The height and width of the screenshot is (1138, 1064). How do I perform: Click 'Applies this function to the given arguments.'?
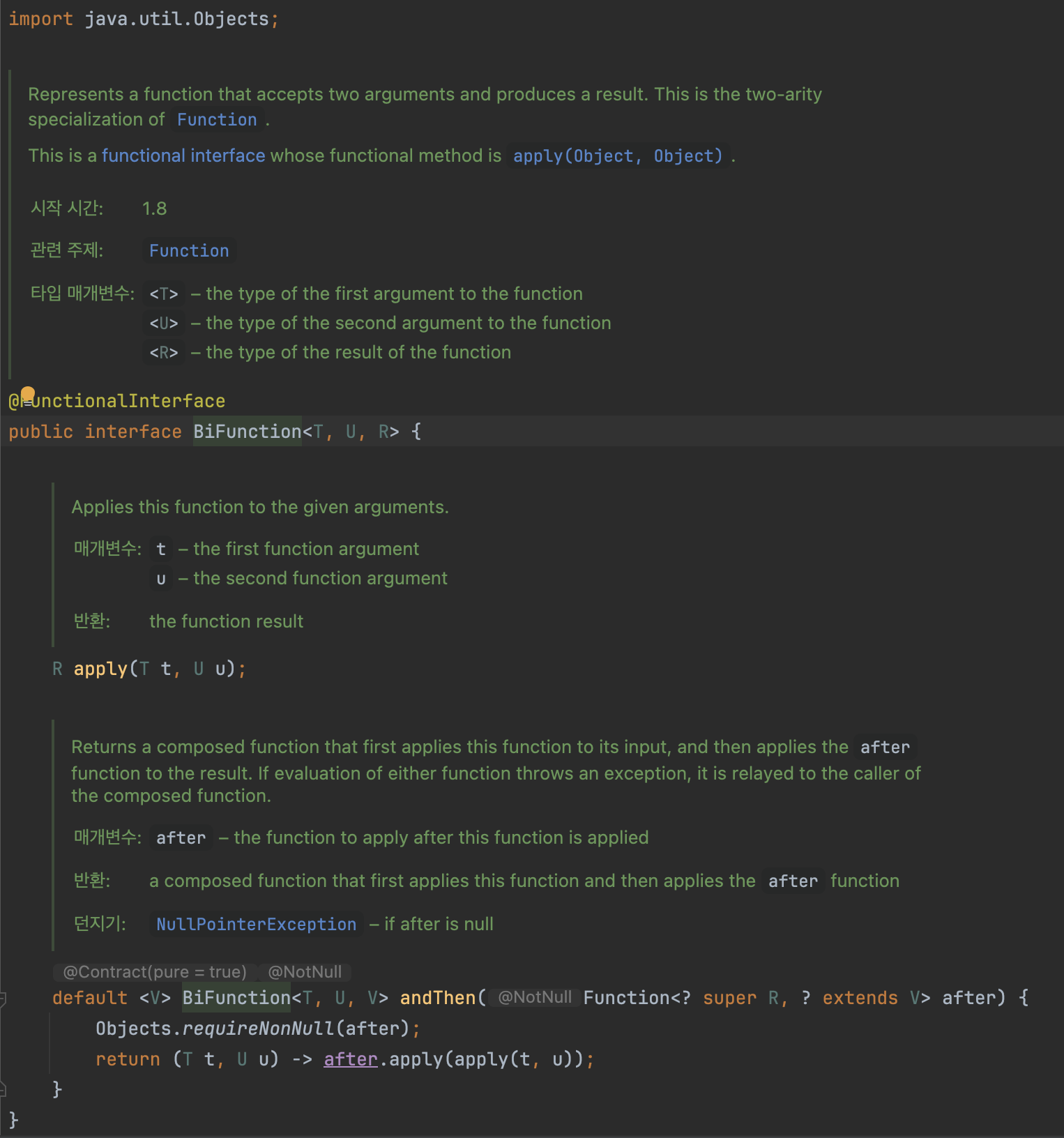click(260, 507)
